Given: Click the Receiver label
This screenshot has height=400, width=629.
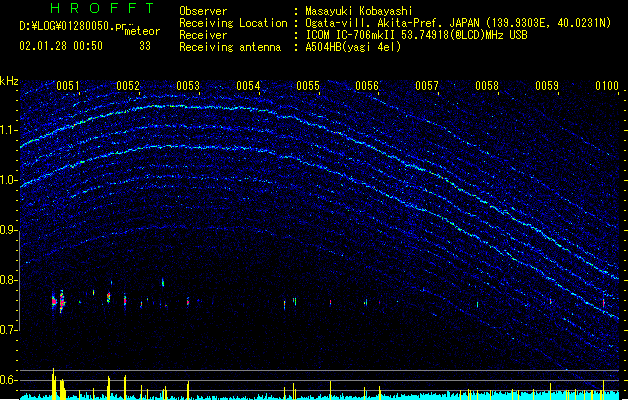Looking at the screenshot, I should click(203, 35).
